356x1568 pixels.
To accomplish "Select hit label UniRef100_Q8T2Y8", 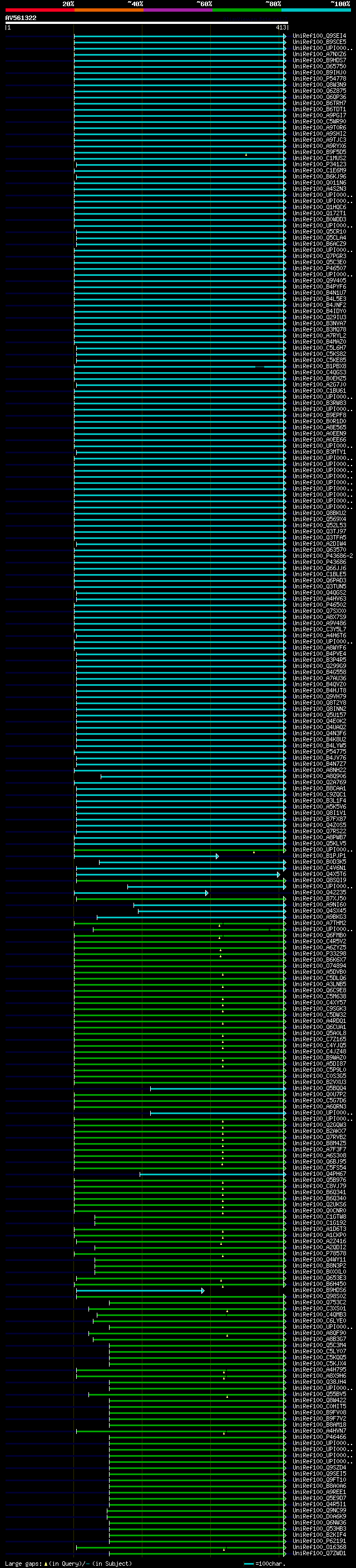I will click(x=319, y=703).
